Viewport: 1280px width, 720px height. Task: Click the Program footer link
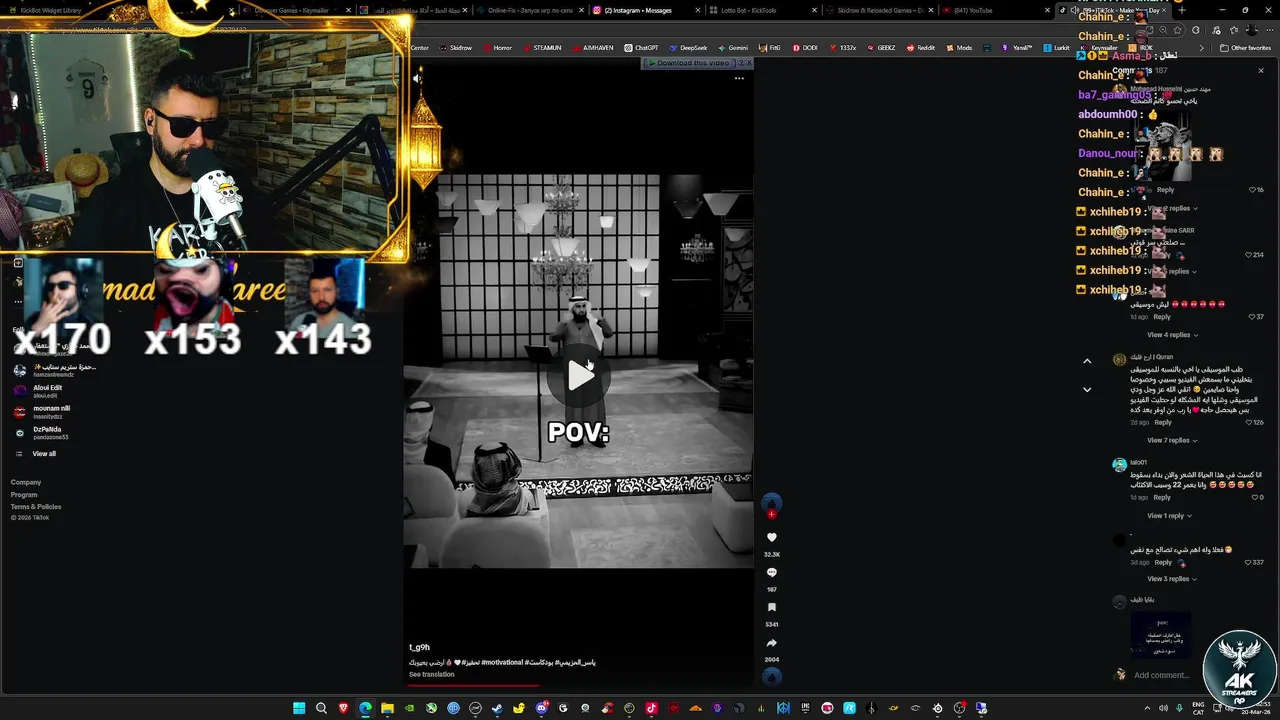24,494
